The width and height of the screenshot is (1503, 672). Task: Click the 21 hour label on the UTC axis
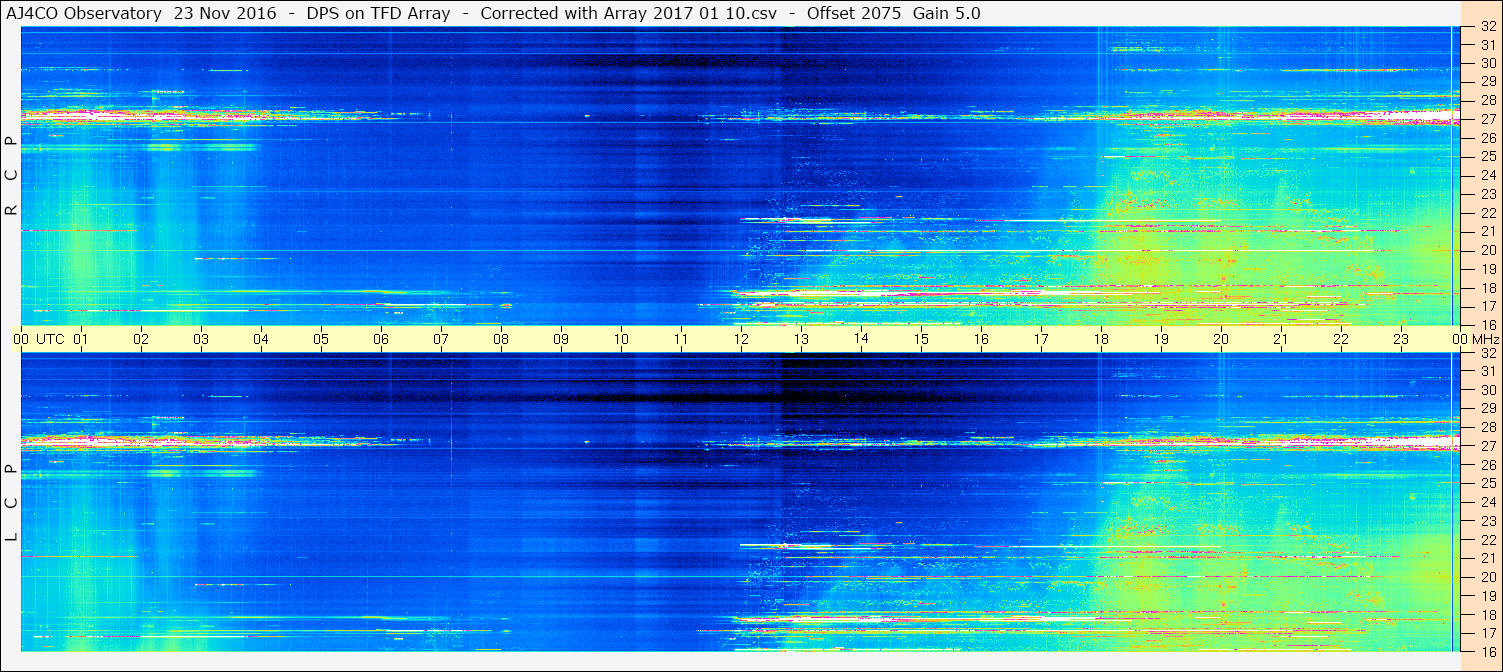1281,339
